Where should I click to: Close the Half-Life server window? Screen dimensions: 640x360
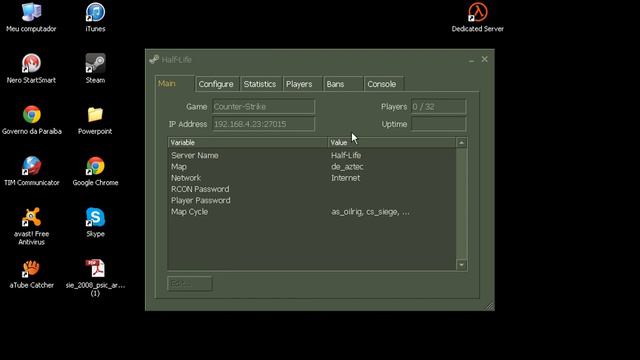[x=484, y=60]
